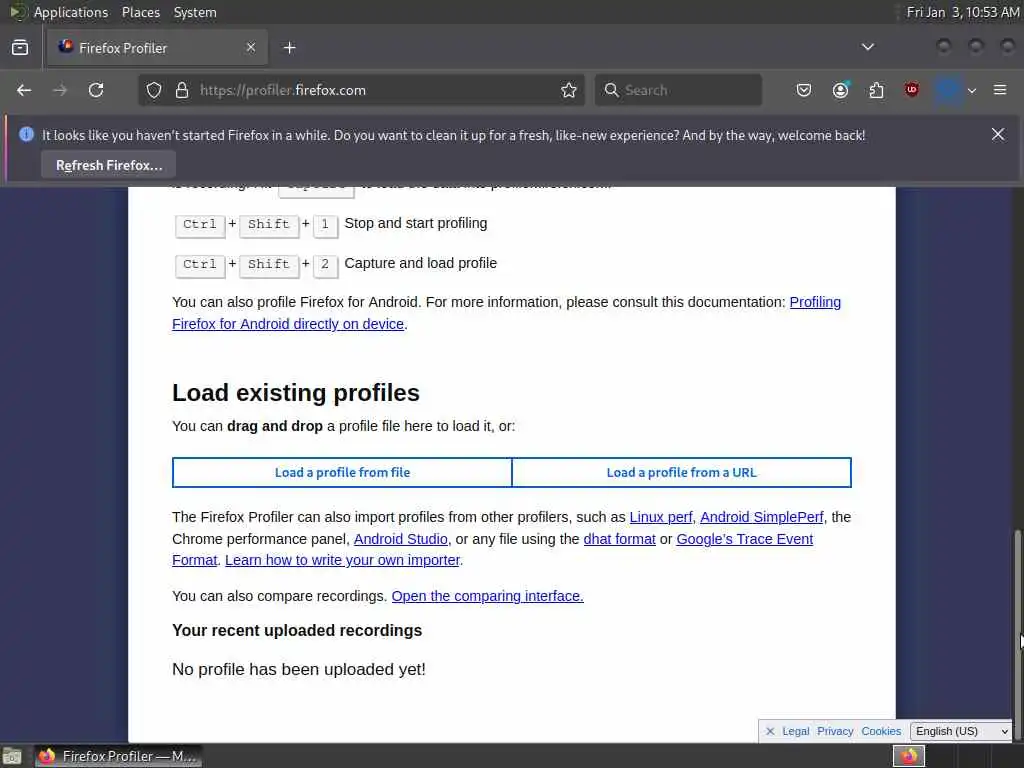Open the Firefox account icon

click(x=840, y=90)
